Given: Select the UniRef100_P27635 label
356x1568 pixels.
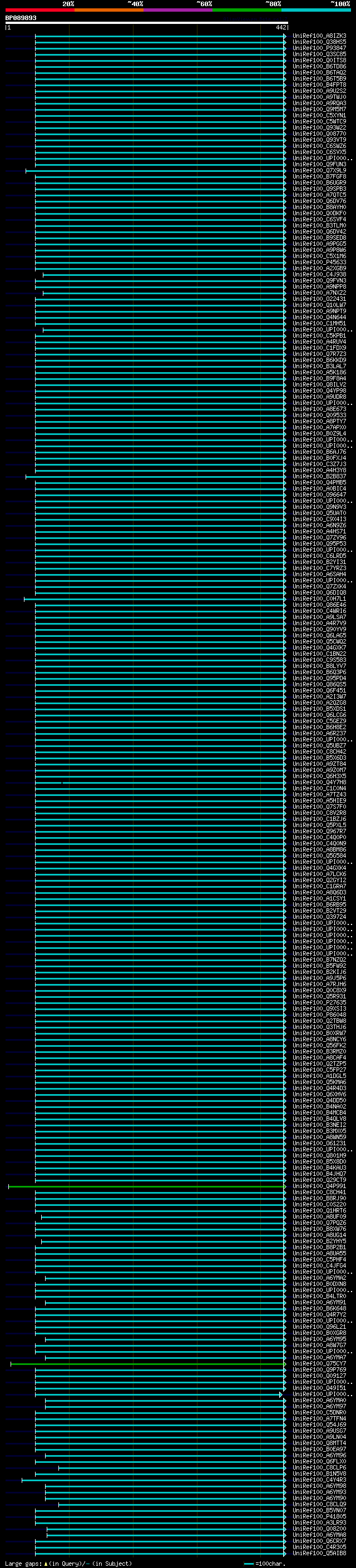Looking at the screenshot, I should point(319,1002).
